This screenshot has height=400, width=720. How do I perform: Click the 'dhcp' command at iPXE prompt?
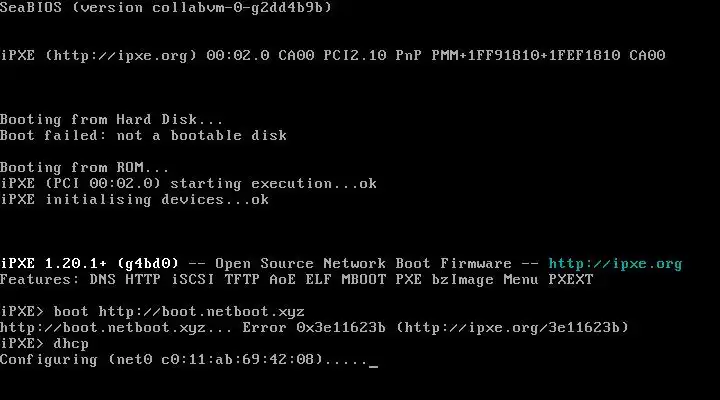tap(71, 344)
